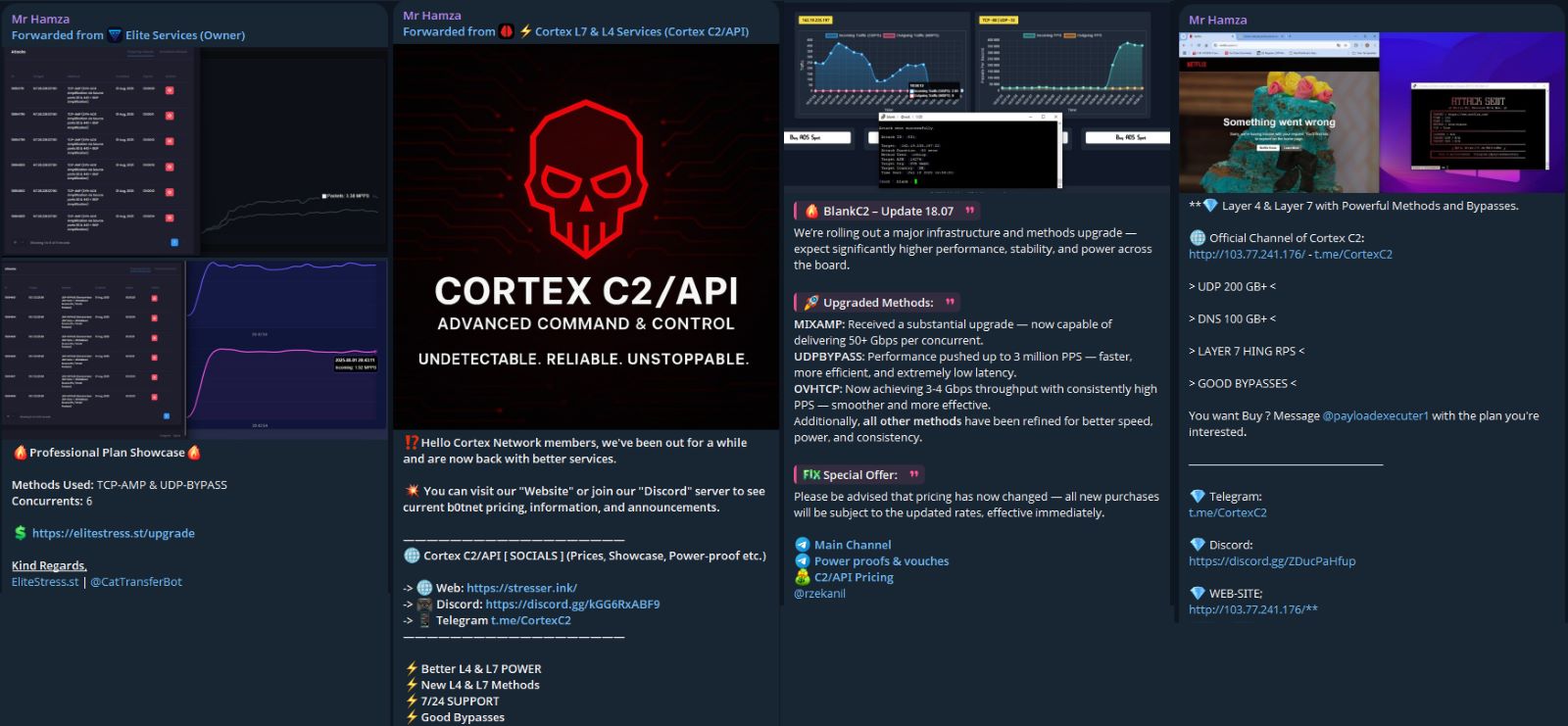Click the fire emoji before BlankC2
This screenshot has width=1568, height=726.
pos(811,211)
